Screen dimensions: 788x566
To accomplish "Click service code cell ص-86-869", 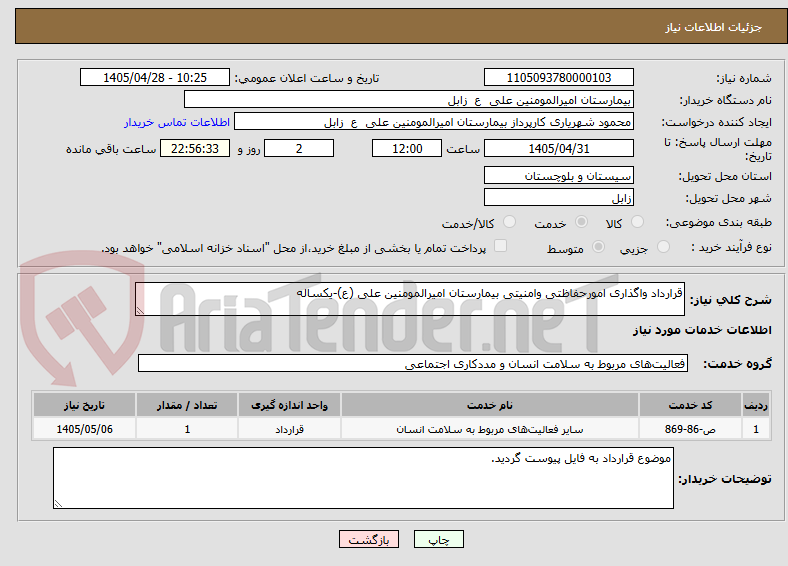I will pyautogui.click(x=690, y=429).
